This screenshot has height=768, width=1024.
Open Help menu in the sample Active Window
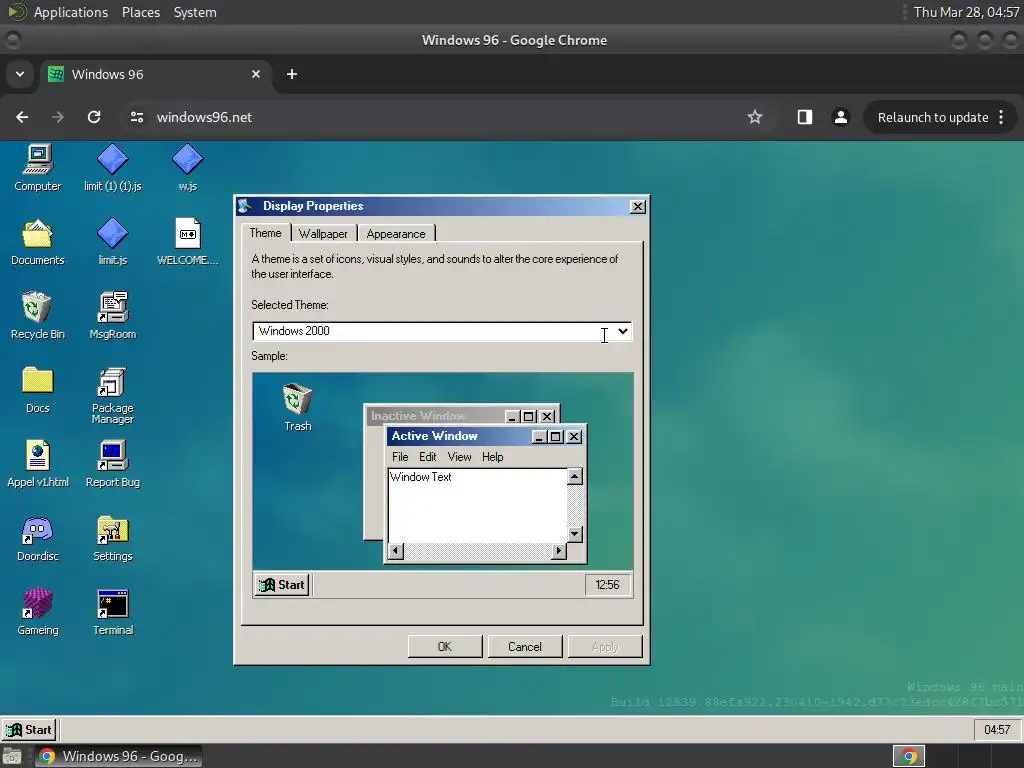pos(492,457)
